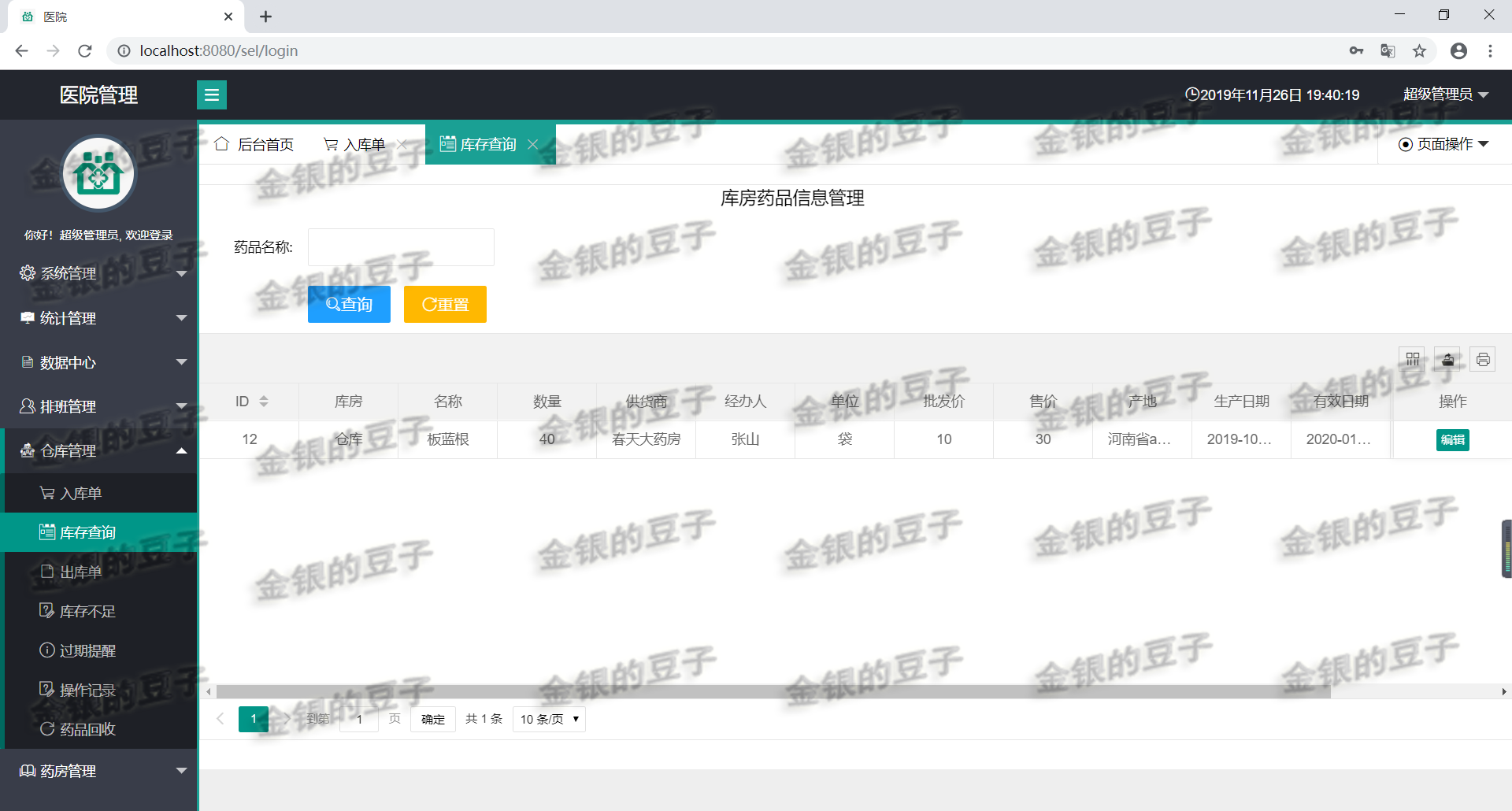The image size is (1512, 811).
Task: Click the 2020-01… expiry date cell
Action: pyautogui.click(x=1341, y=439)
